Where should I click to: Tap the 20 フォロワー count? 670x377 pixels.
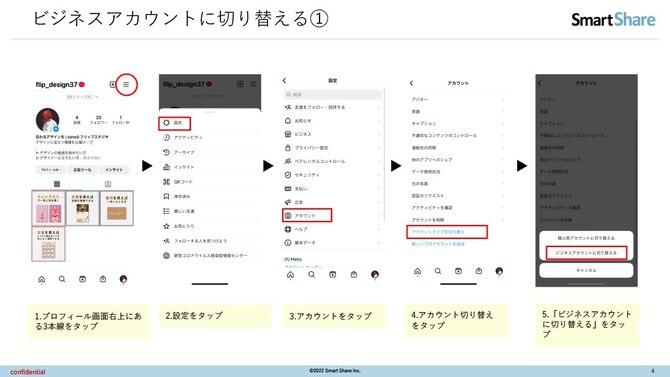[99, 120]
